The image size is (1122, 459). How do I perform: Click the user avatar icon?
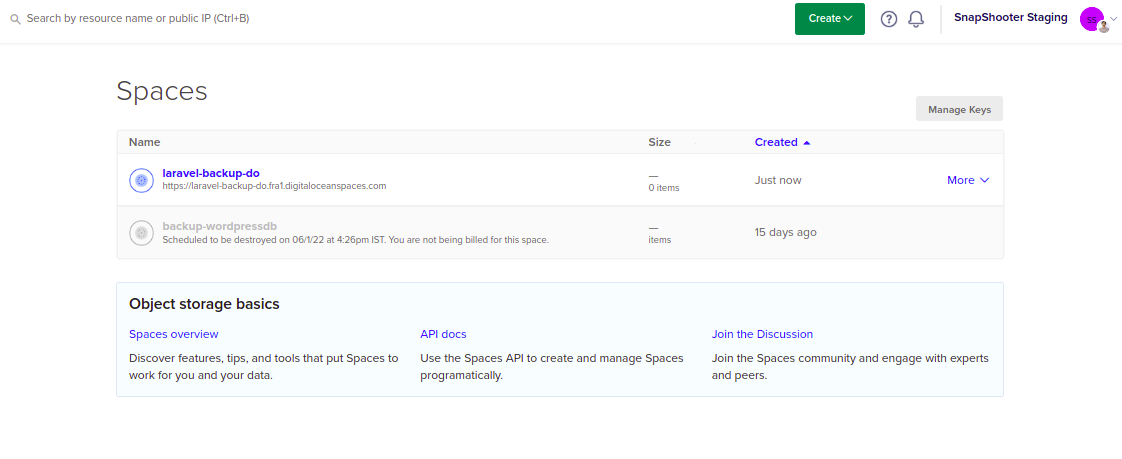click(1092, 19)
